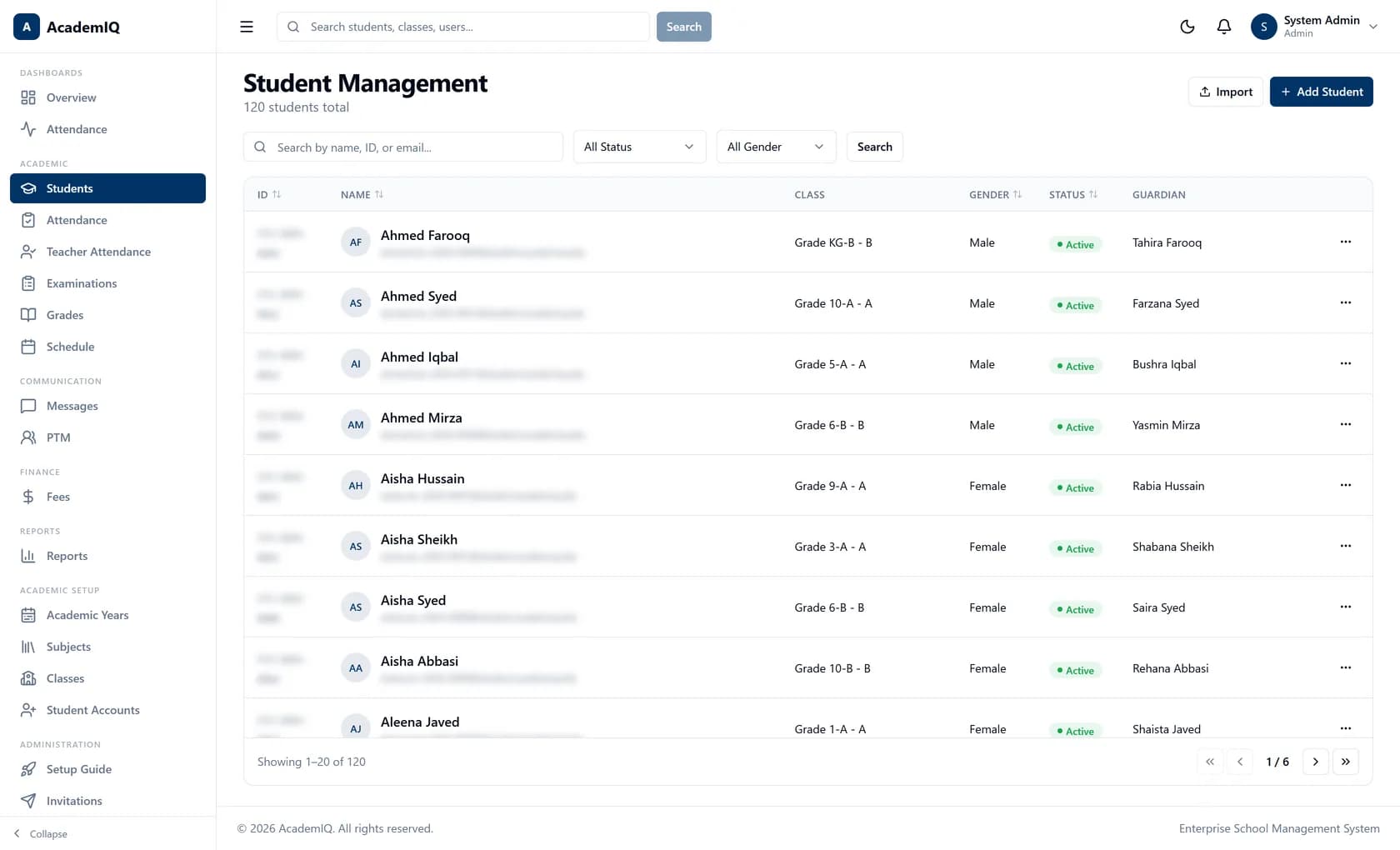Sort by the Status column header
Screen dimensions: 1400x850
coord(1073,194)
